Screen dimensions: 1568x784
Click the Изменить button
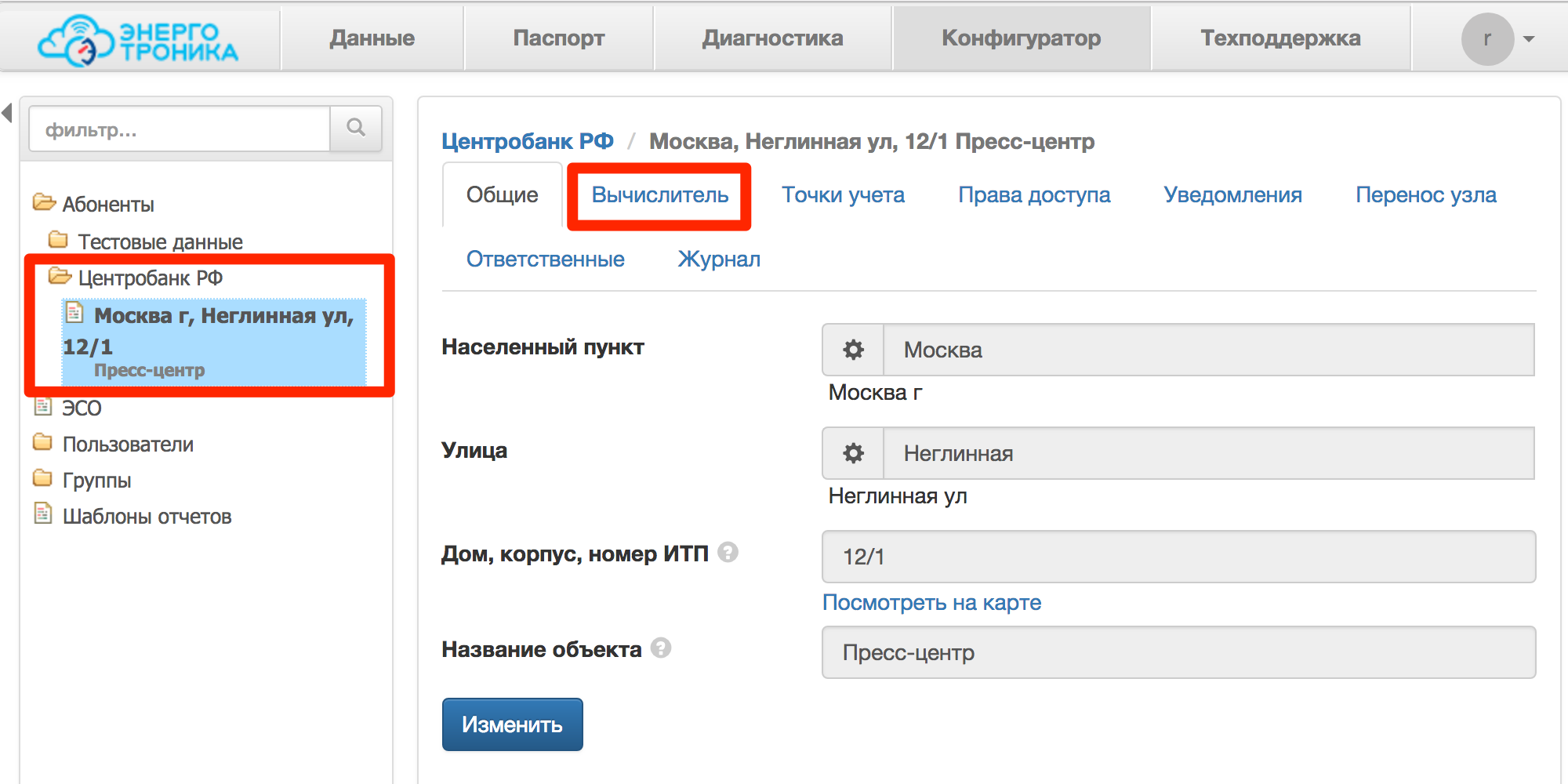tap(512, 724)
